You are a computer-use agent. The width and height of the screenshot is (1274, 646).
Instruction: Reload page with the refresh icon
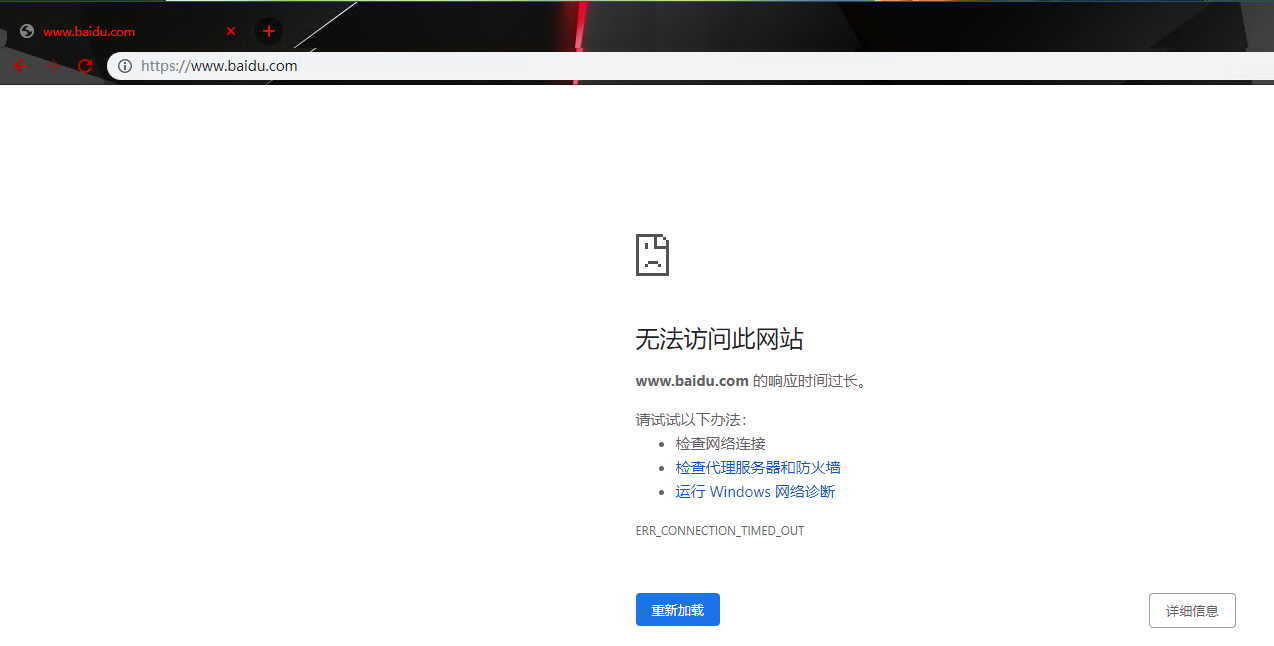[x=85, y=67]
